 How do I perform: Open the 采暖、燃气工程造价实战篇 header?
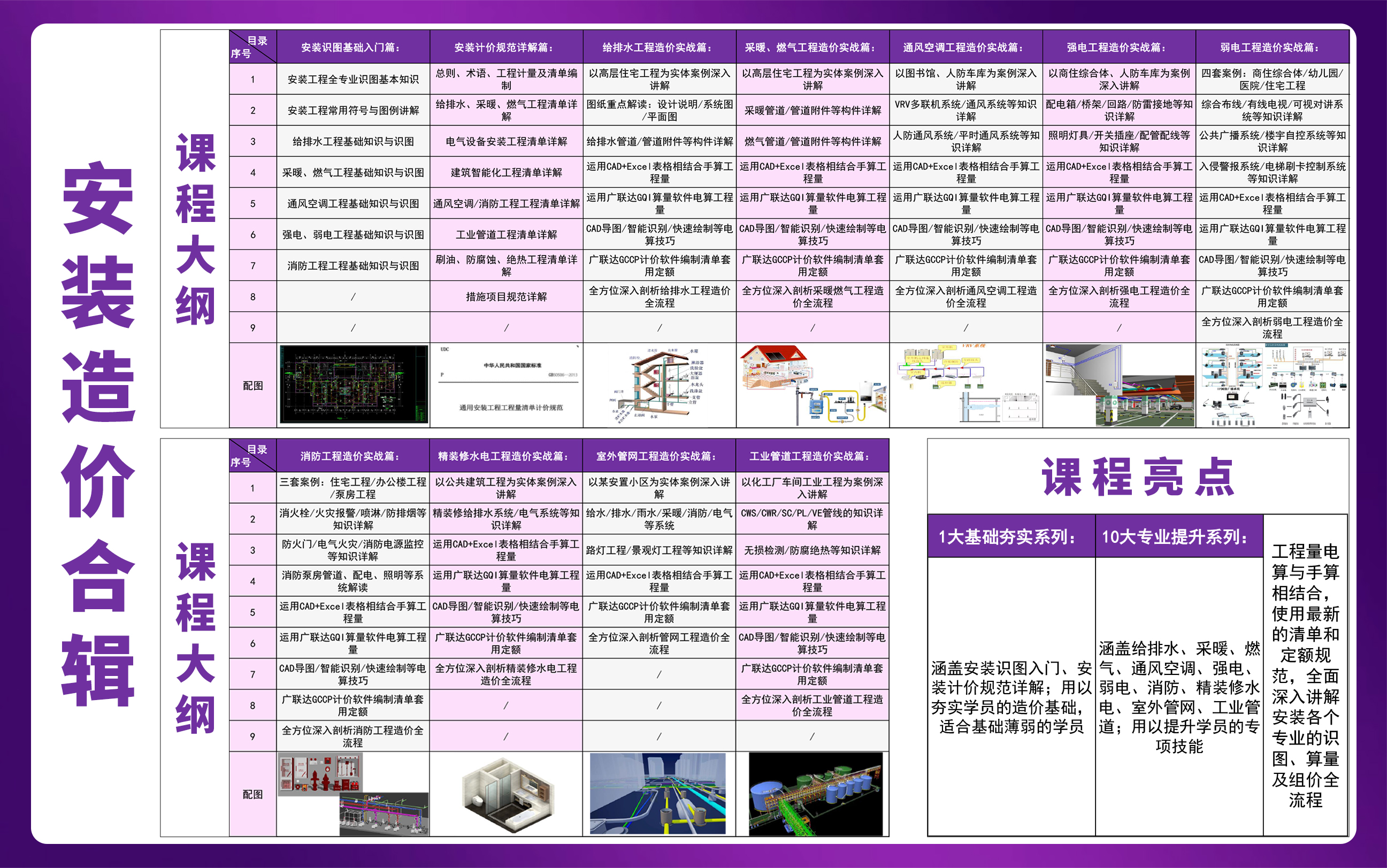coord(813,47)
